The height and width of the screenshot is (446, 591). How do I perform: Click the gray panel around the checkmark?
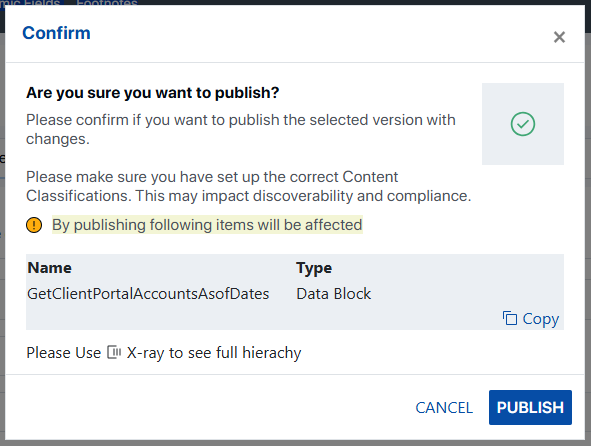point(523,124)
